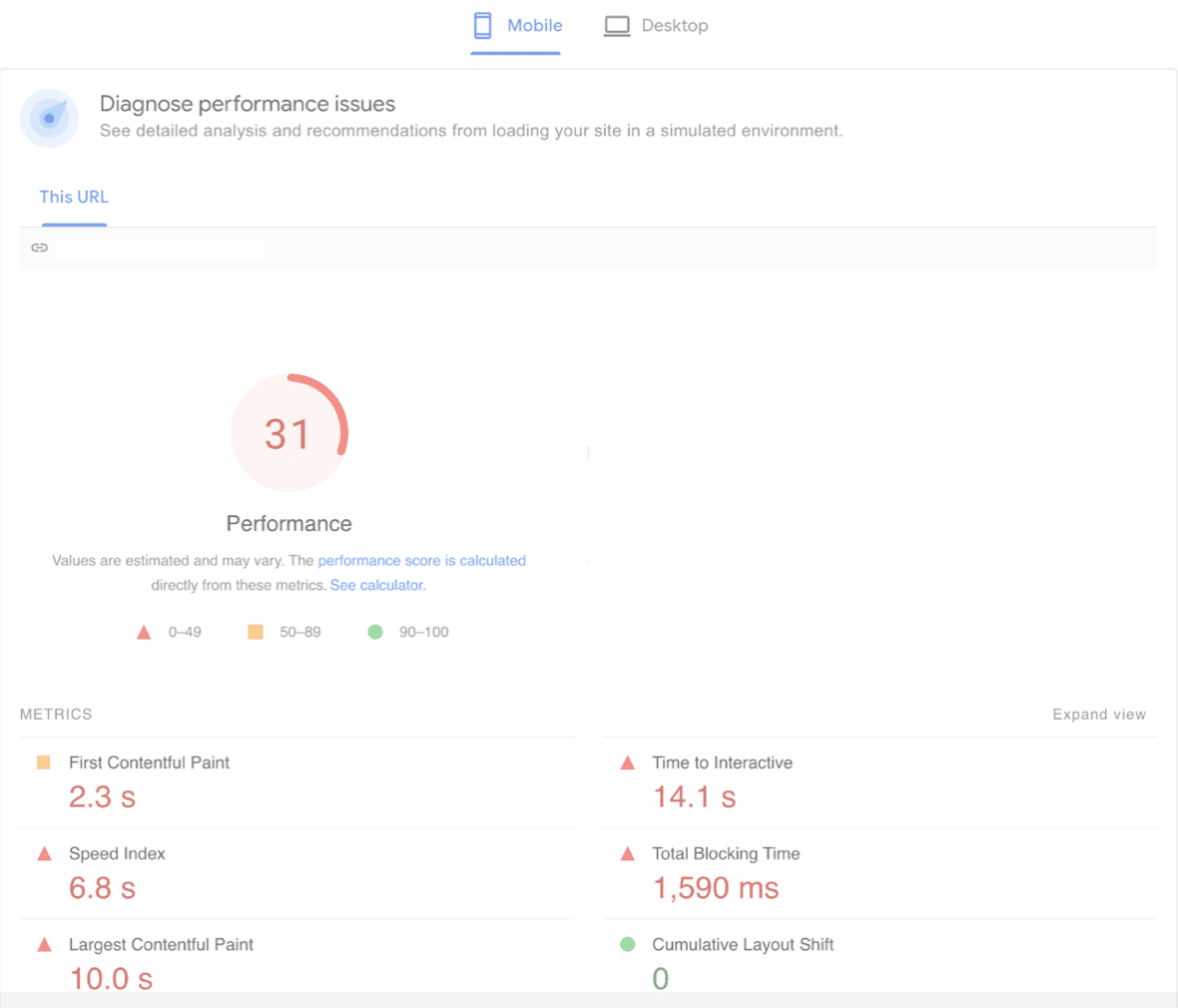The image size is (1178, 1008).
Task: Click the orange square 50–89 legend icon
Action: coord(256,632)
